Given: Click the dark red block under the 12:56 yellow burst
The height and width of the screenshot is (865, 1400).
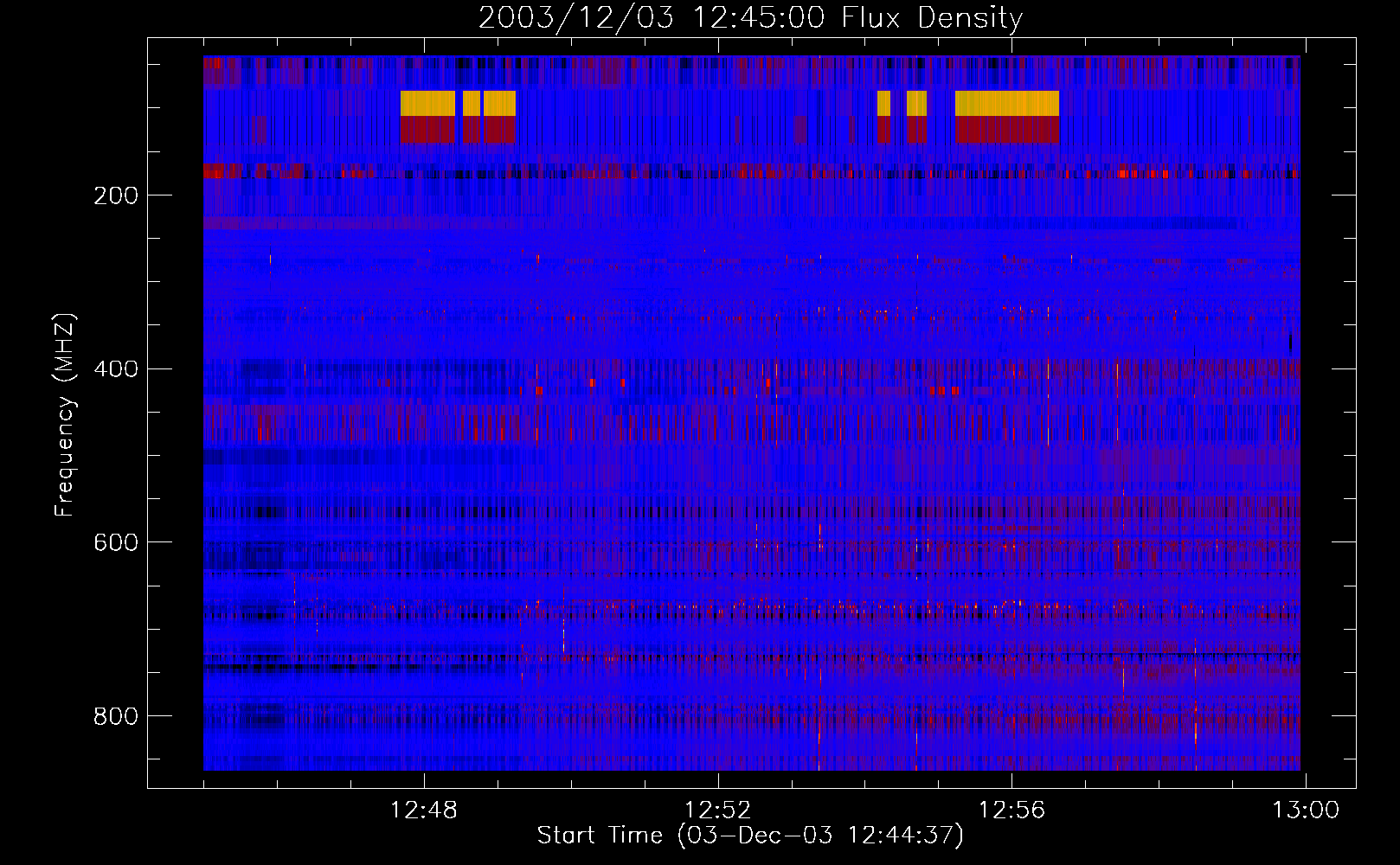Looking at the screenshot, I should 1007,130.
